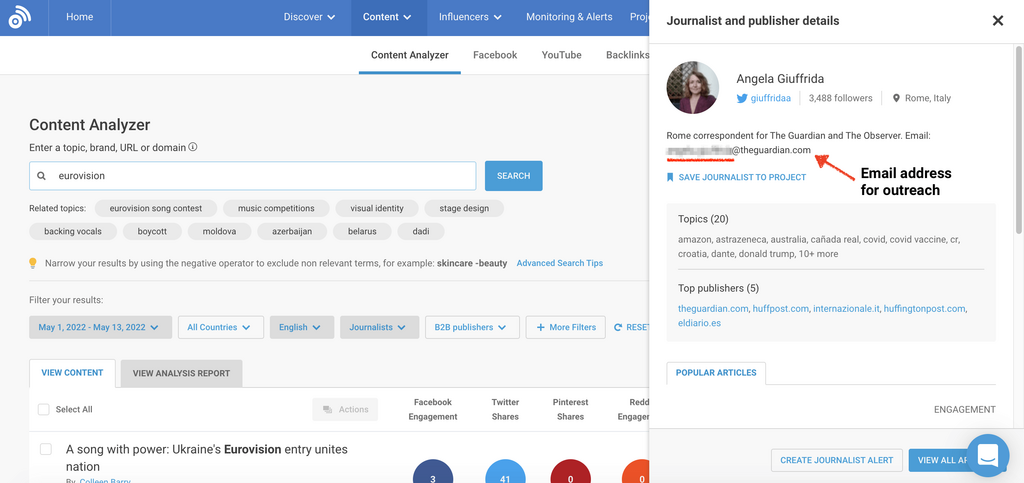Image resolution: width=1024 pixels, height=483 pixels.
Task: Click the info icon next to domain label
Action: coord(193,147)
